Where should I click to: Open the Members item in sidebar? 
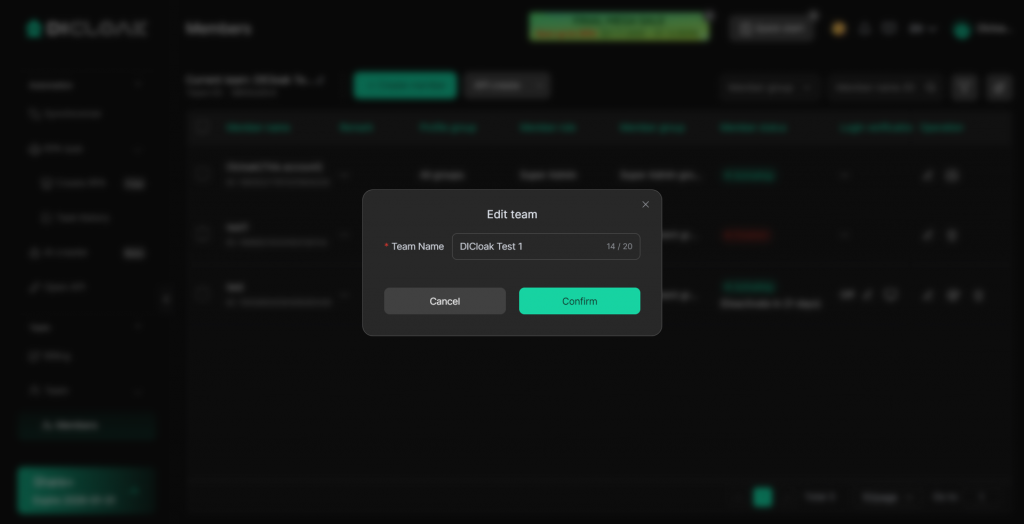coord(86,425)
